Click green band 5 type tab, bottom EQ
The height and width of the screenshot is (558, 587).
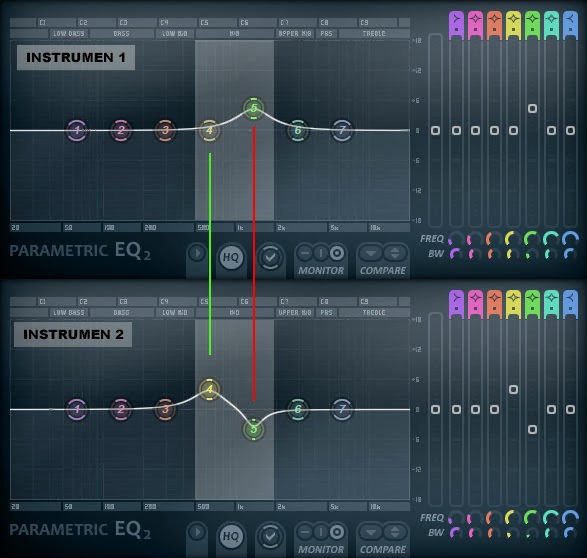pos(532,304)
